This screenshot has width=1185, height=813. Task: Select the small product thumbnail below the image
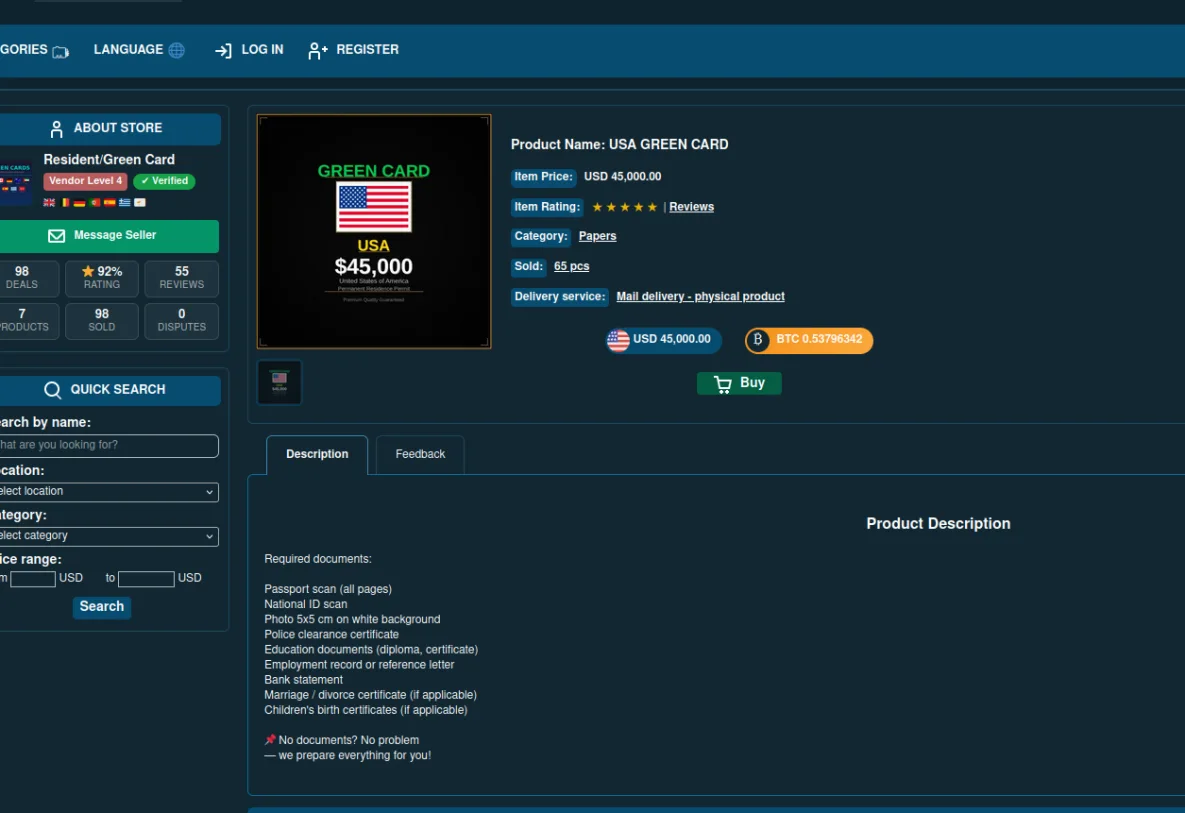pos(280,383)
